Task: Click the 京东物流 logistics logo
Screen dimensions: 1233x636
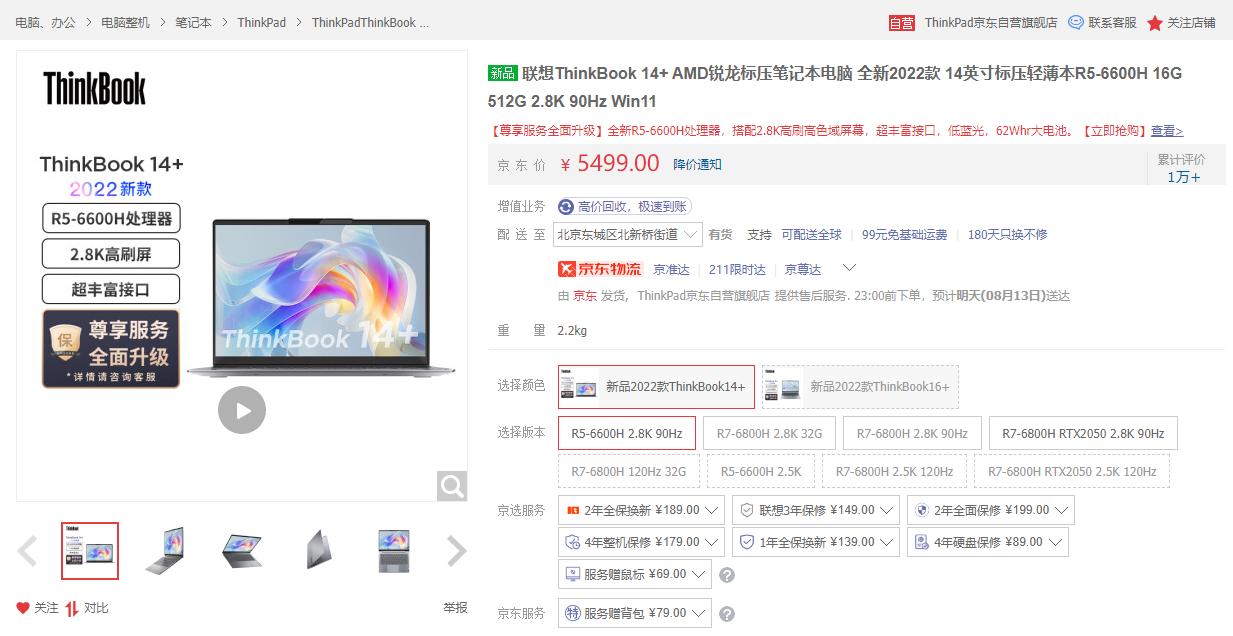Action: (599, 268)
